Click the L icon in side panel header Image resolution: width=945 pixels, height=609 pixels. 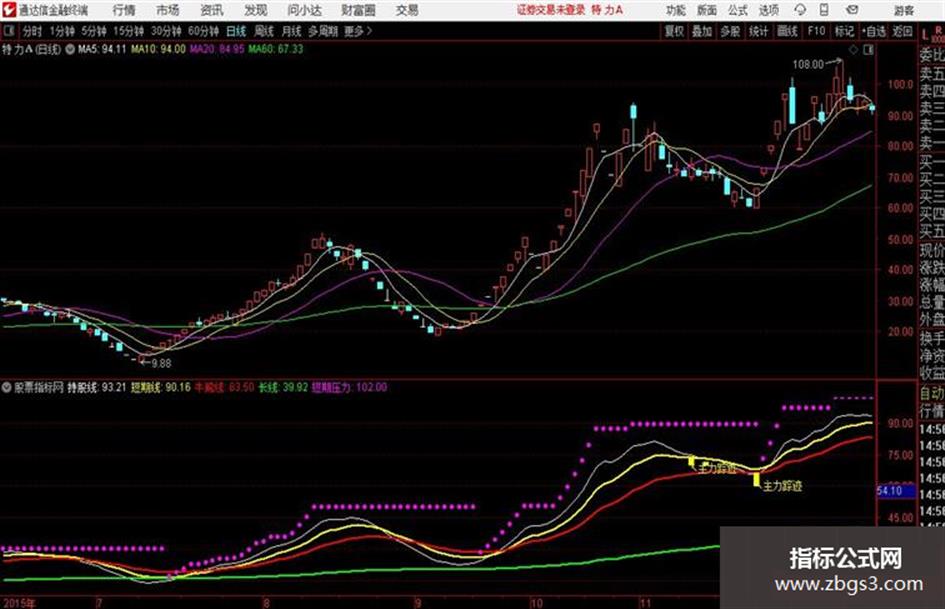(925, 34)
